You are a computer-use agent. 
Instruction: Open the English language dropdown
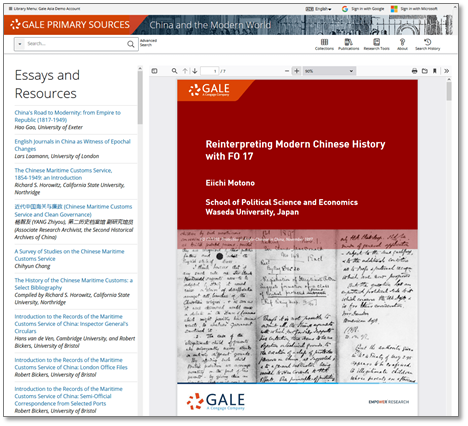point(318,9)
